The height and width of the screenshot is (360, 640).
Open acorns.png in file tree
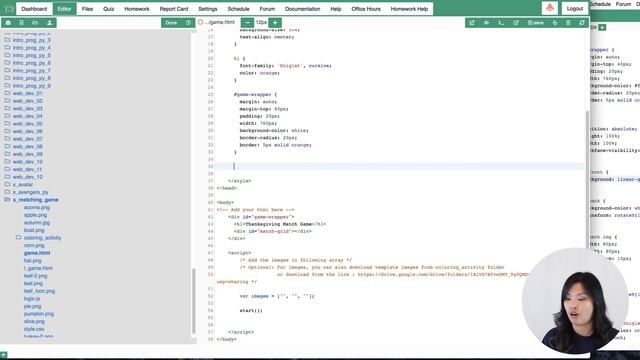point(37,207)
